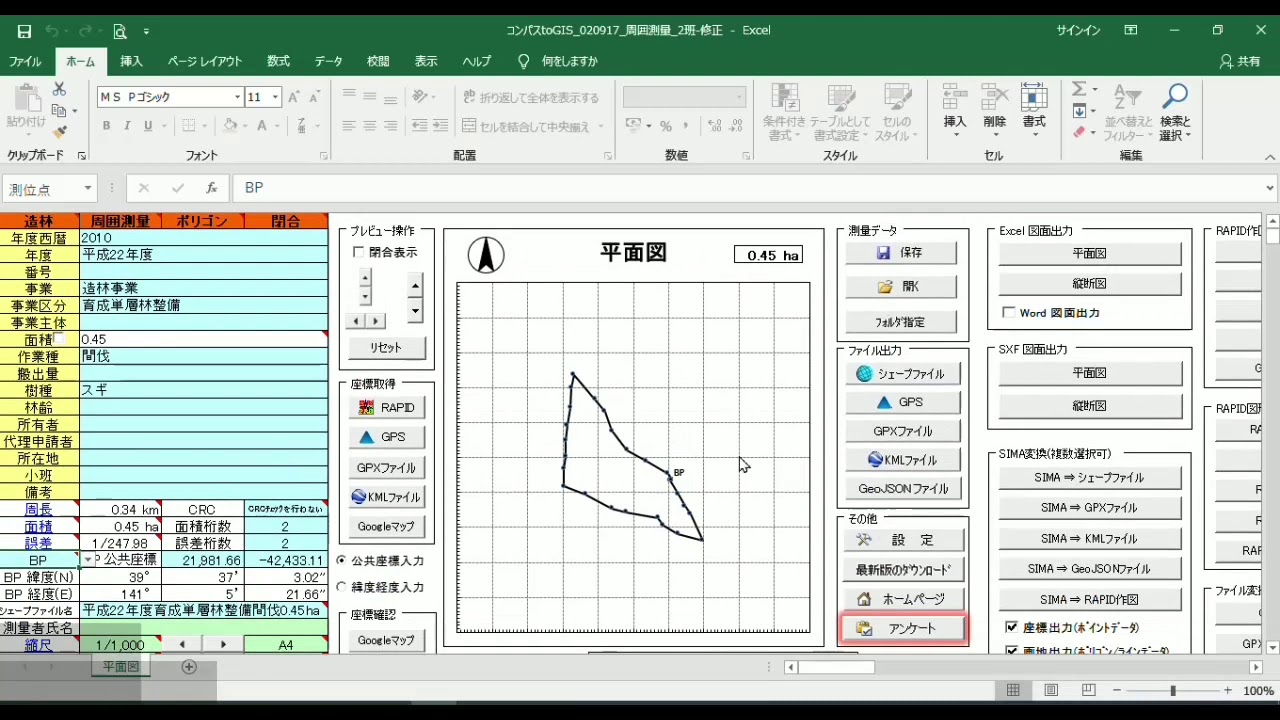The height and width of the screenshot is (720, 1280).
Task: Click the ribbon display options icon
Action: point(1131,31)
